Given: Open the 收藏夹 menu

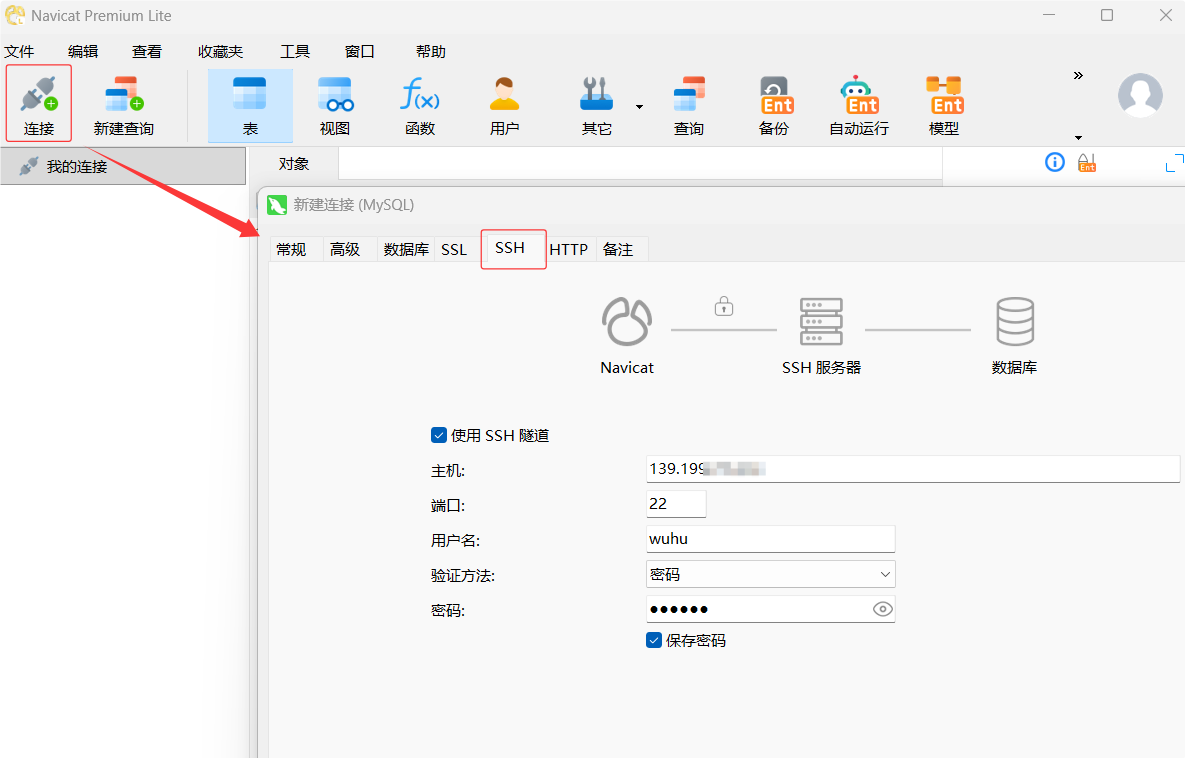Looking at the screenshot, I should [x=221, y=51].
